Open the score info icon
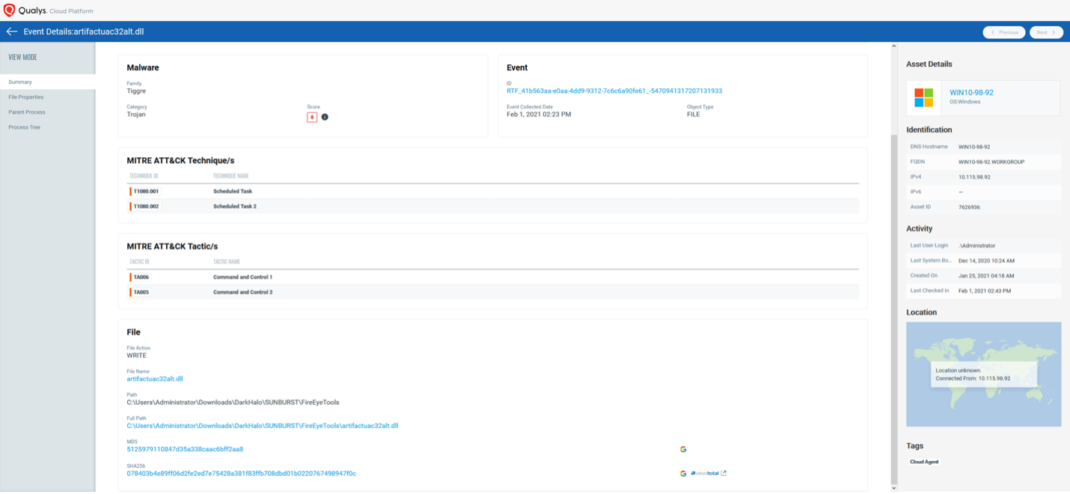Image resolution: width=1070 pixels, height=494 pixels. (325, 117)
